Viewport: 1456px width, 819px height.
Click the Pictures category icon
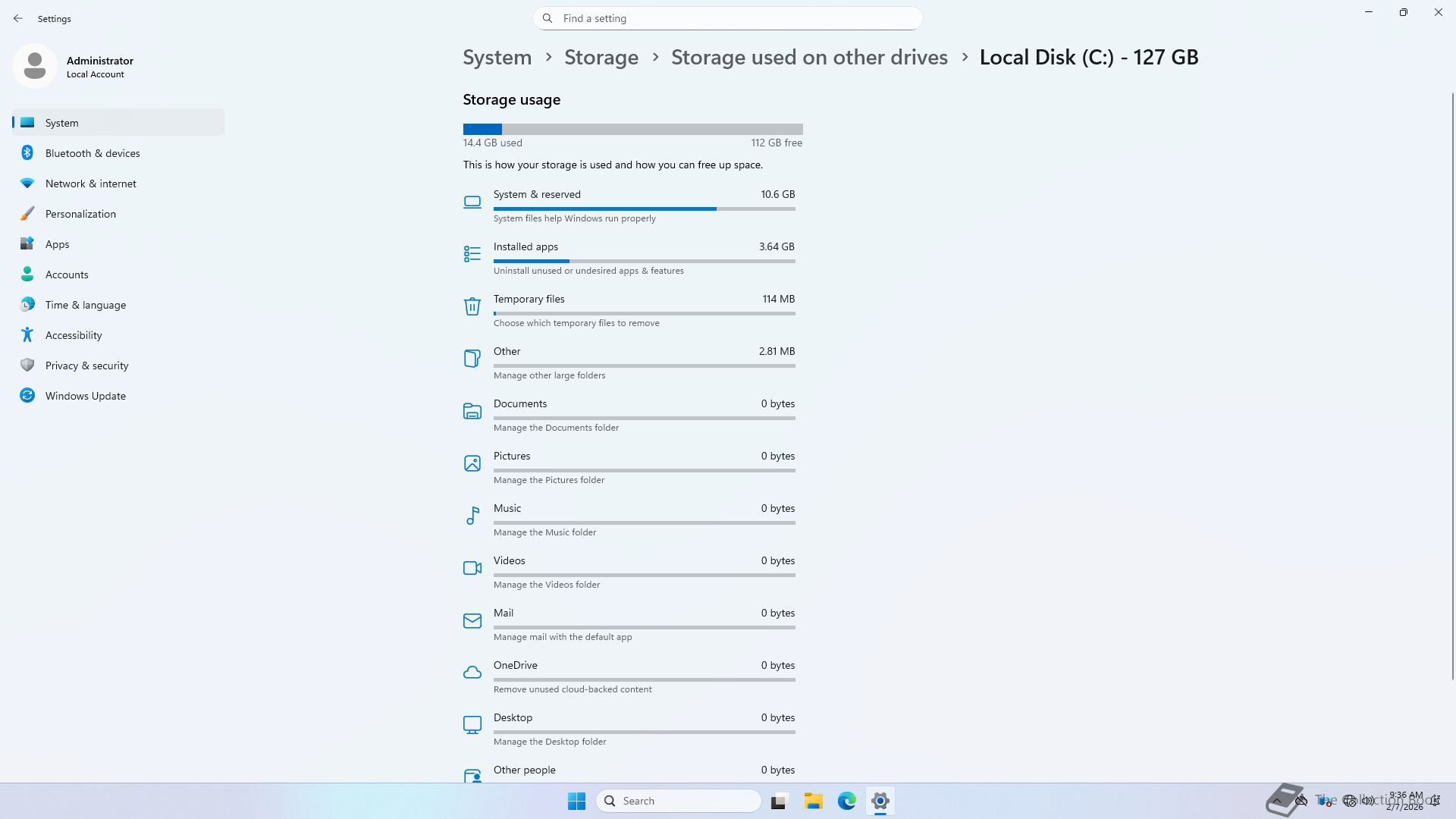click(x=472, y=463)
